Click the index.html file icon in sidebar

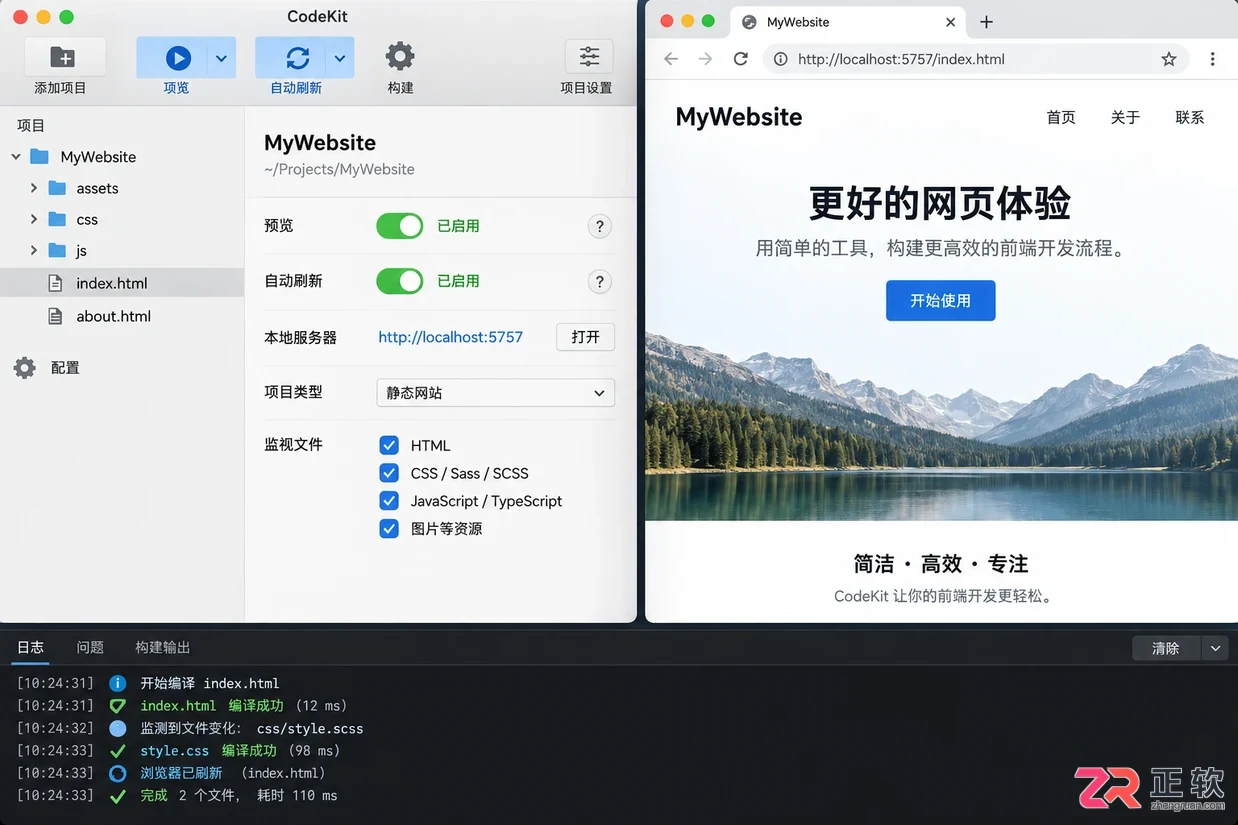point(56,283)
